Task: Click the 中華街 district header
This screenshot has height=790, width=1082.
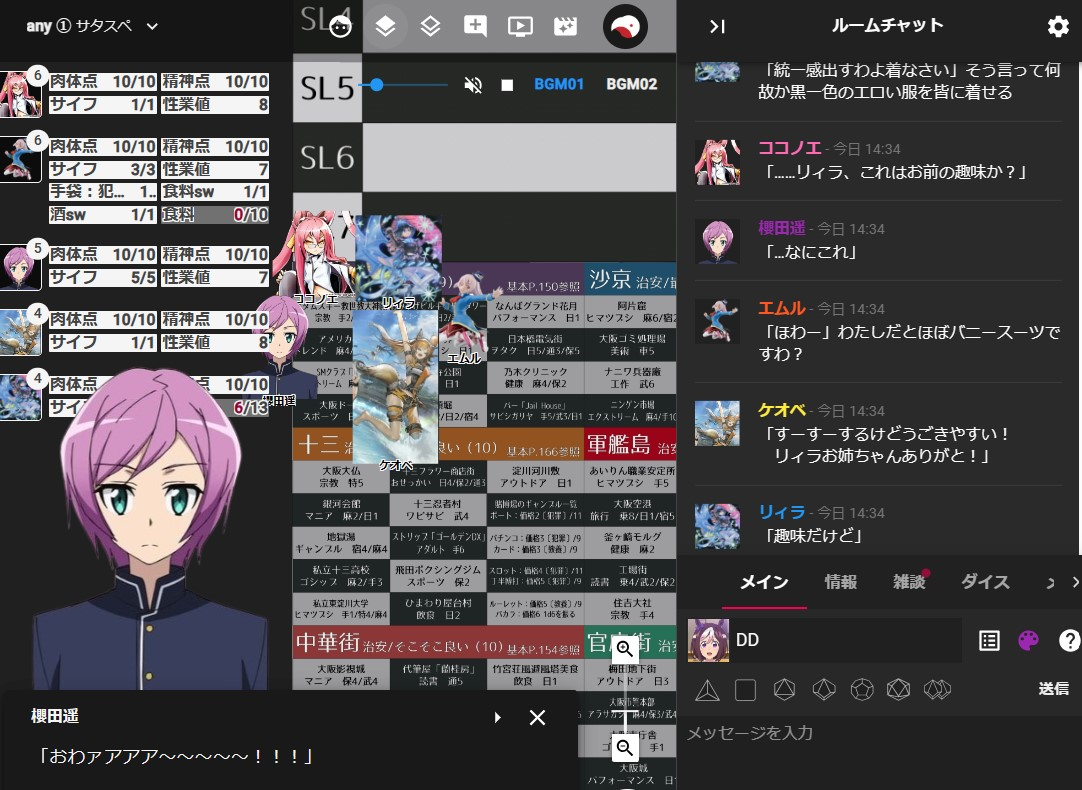Action: pyautogui.click(x=438, y=642)
